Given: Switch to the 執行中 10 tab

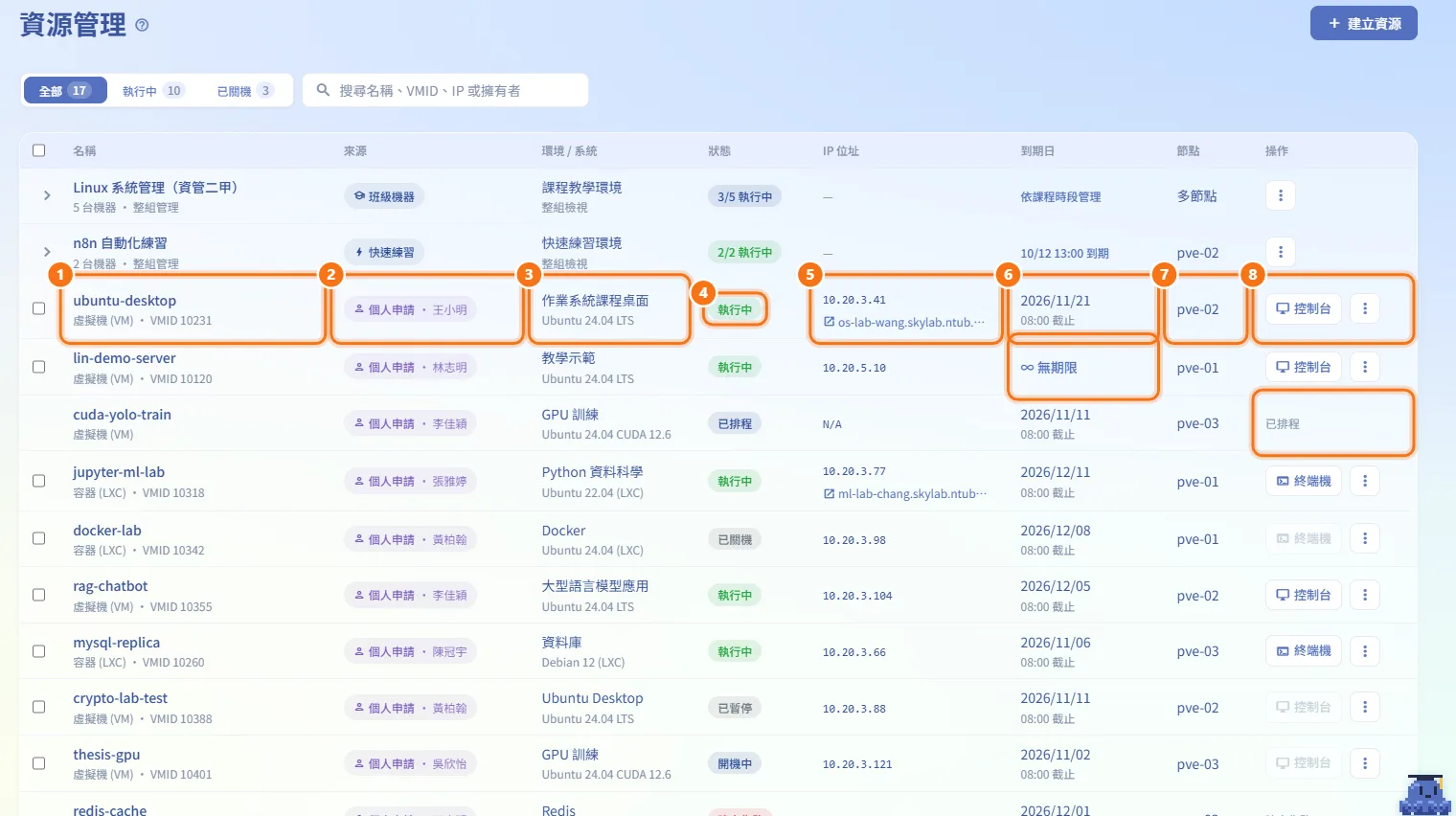Looking at the screenshot, I should 152,91.
